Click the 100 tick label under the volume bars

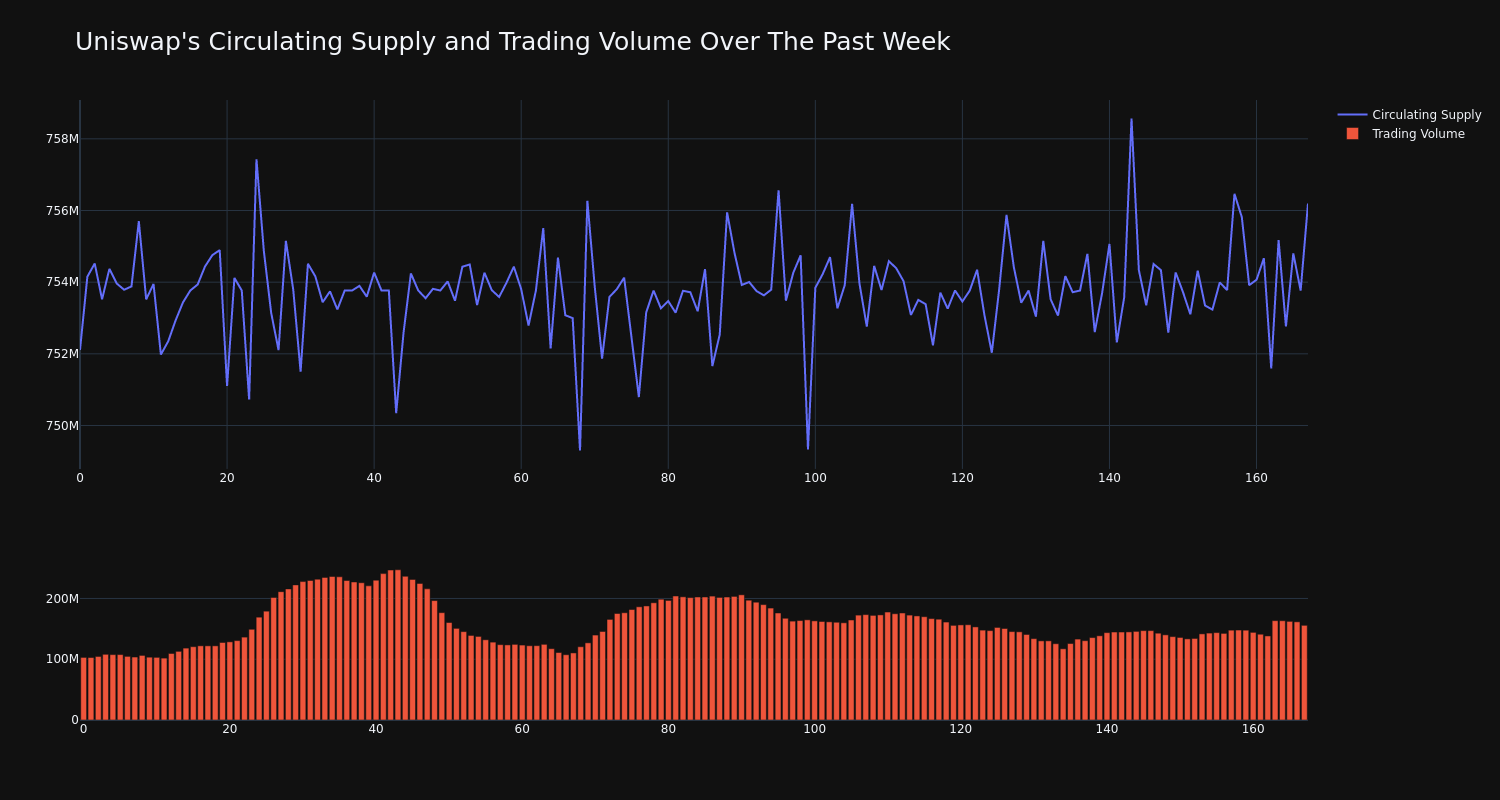coord(815,729)
